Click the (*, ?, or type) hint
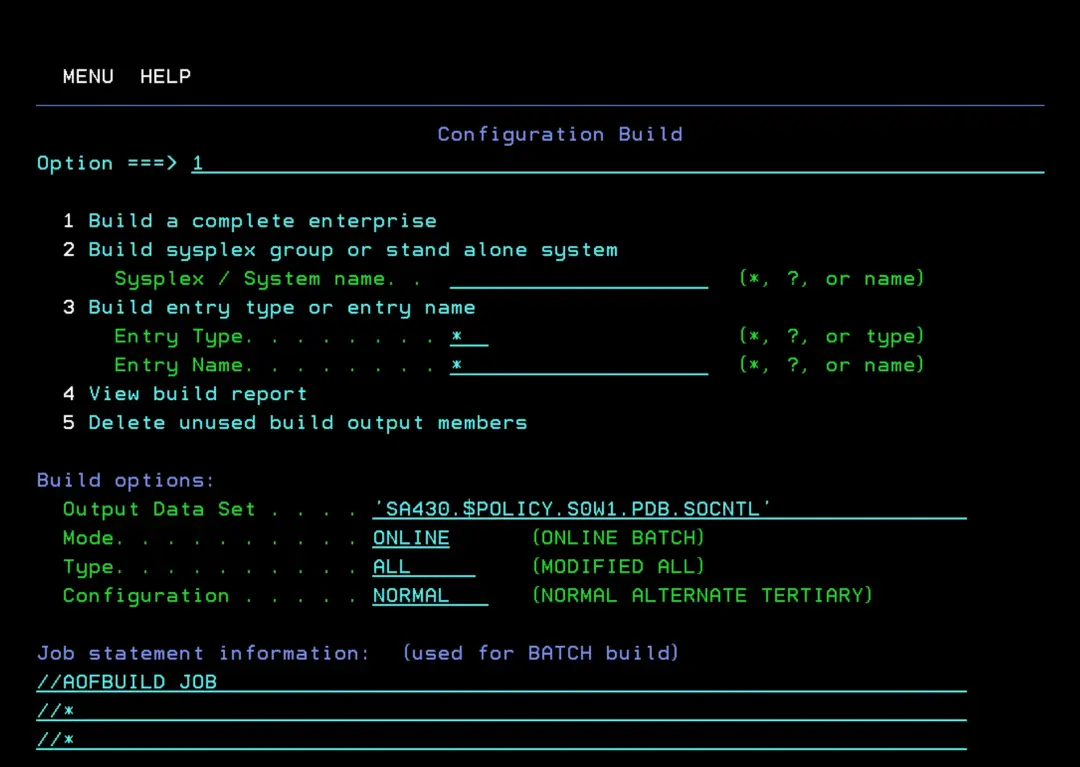1080x767 pixels. coord(831,337)
